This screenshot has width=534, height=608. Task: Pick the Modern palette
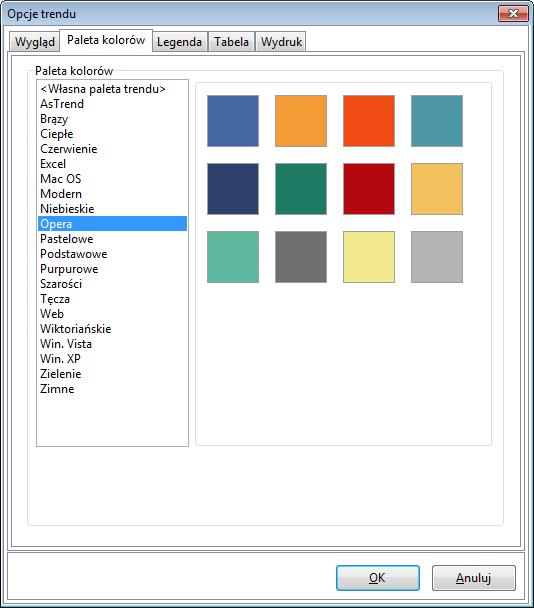[112, 194]
